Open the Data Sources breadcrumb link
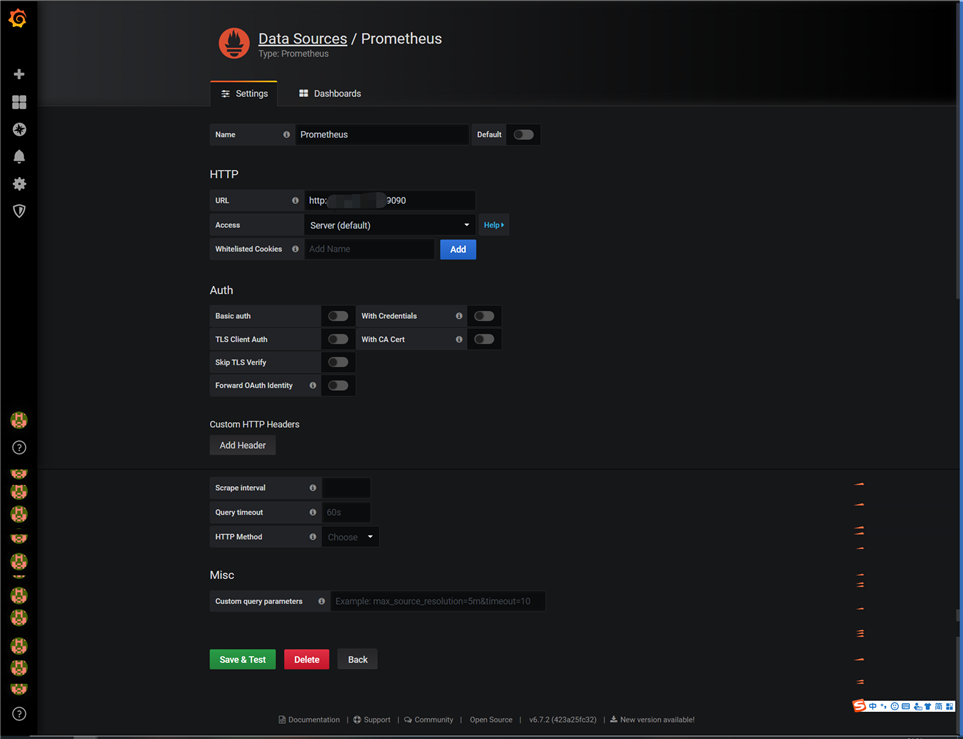Viewport: 963px width, 739px height. 303,38
